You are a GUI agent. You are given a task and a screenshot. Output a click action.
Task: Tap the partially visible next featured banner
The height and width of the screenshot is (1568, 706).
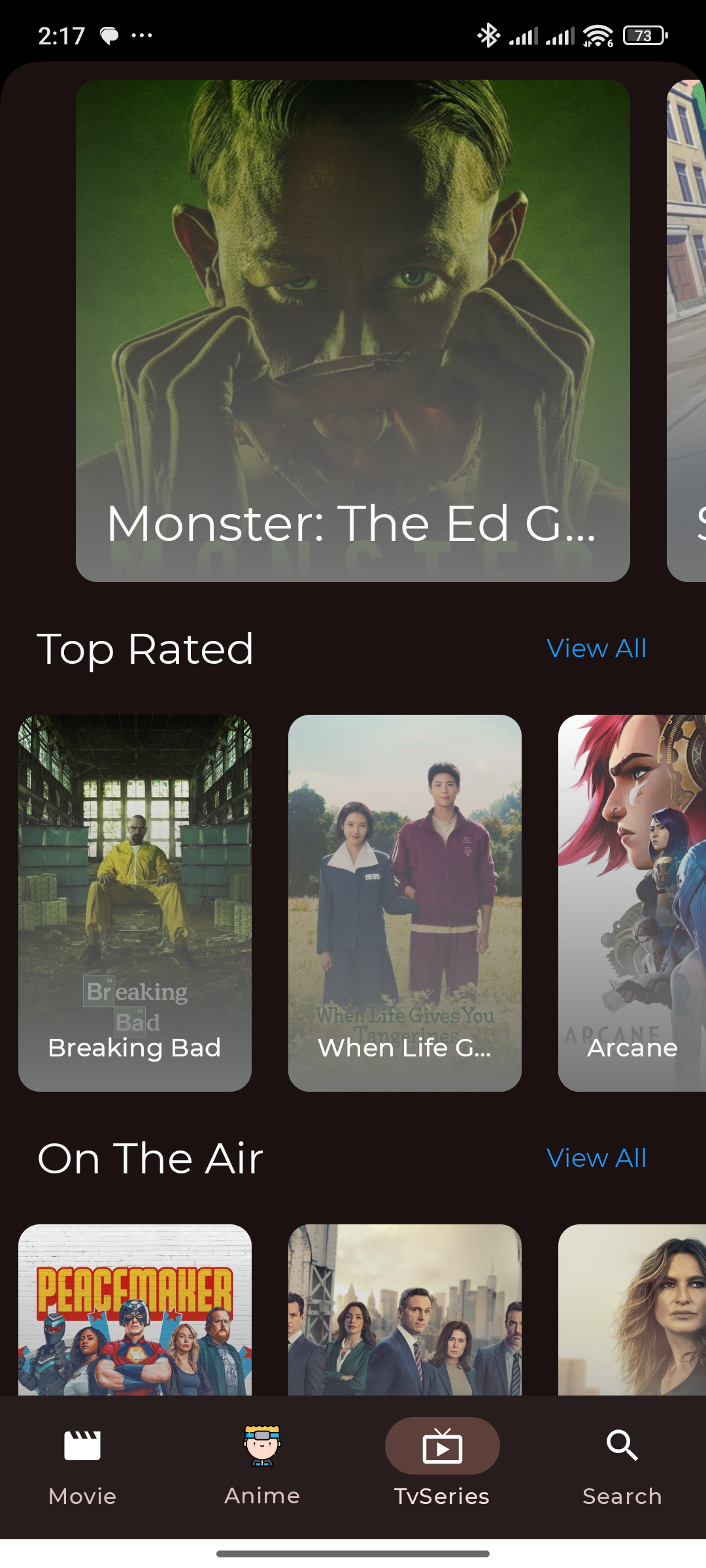click(x=686, y=331)
